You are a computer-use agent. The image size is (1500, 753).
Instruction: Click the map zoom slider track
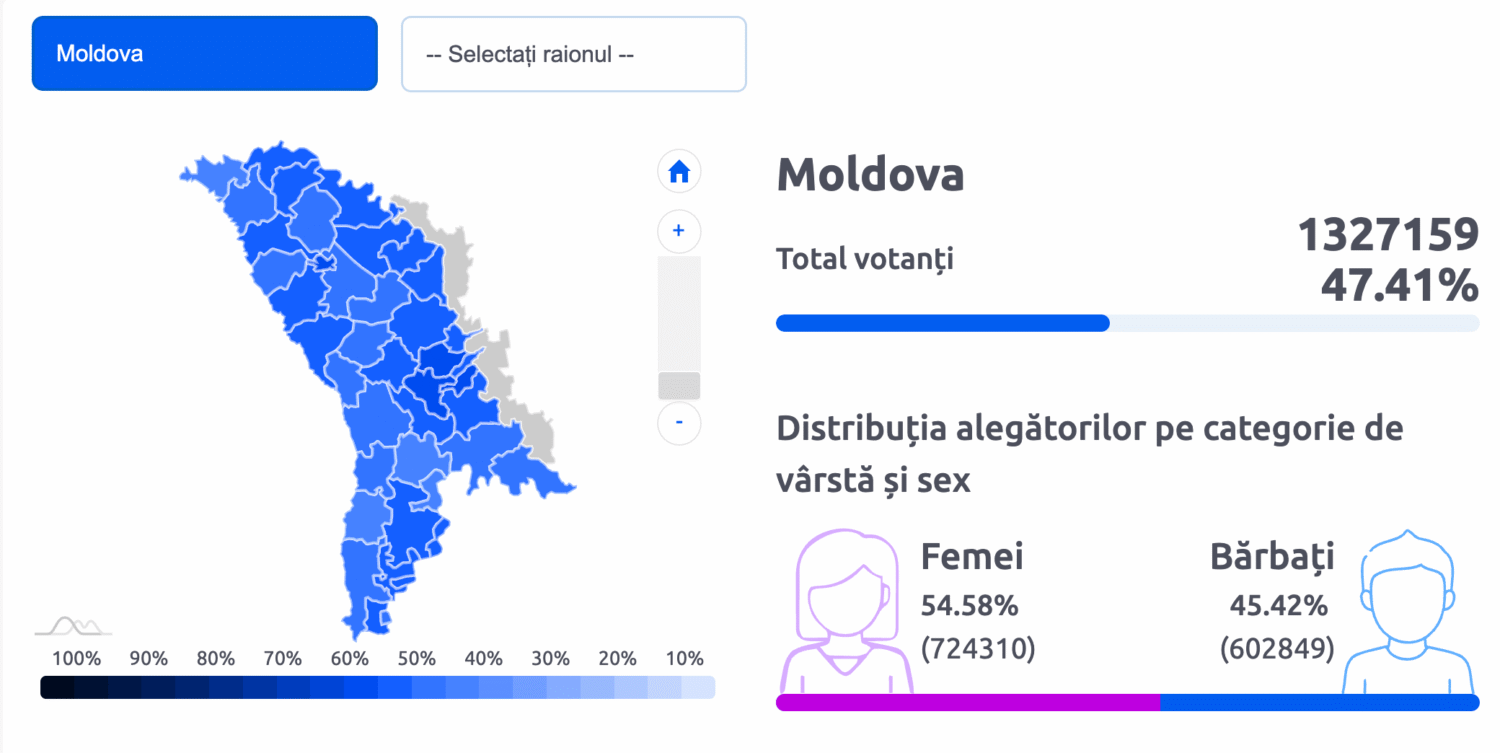[679, 315]
